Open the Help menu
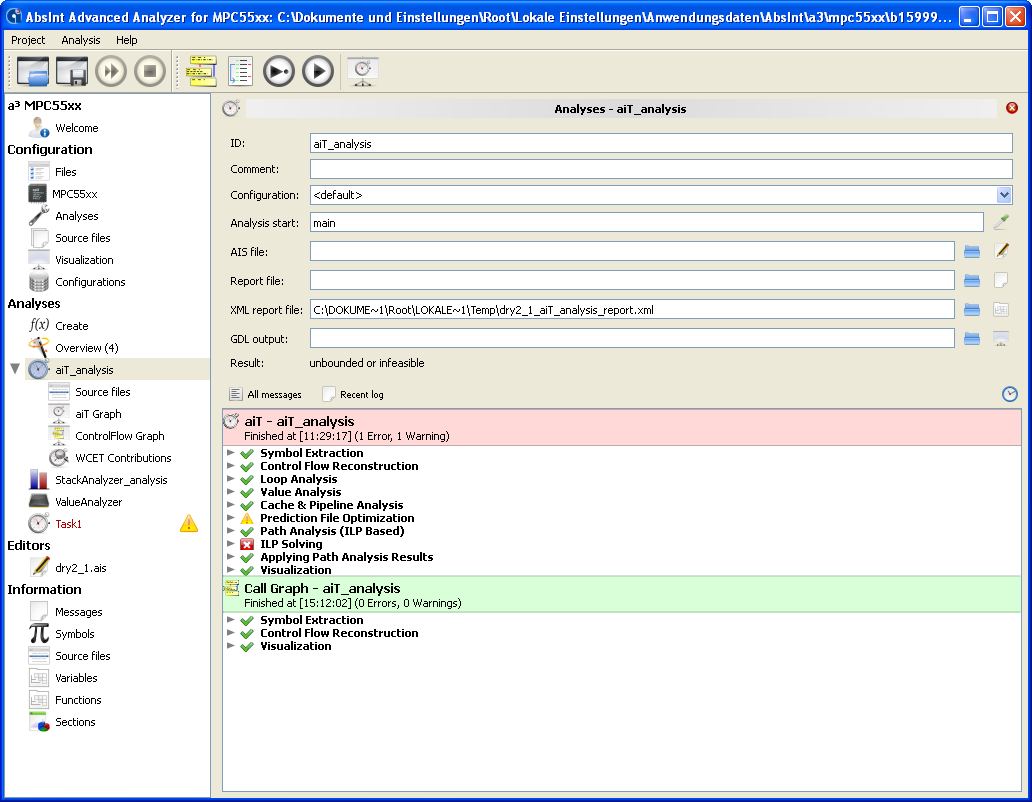This screenshot has width=1032, height=802. pyautogui.click(x=126, y=40)
